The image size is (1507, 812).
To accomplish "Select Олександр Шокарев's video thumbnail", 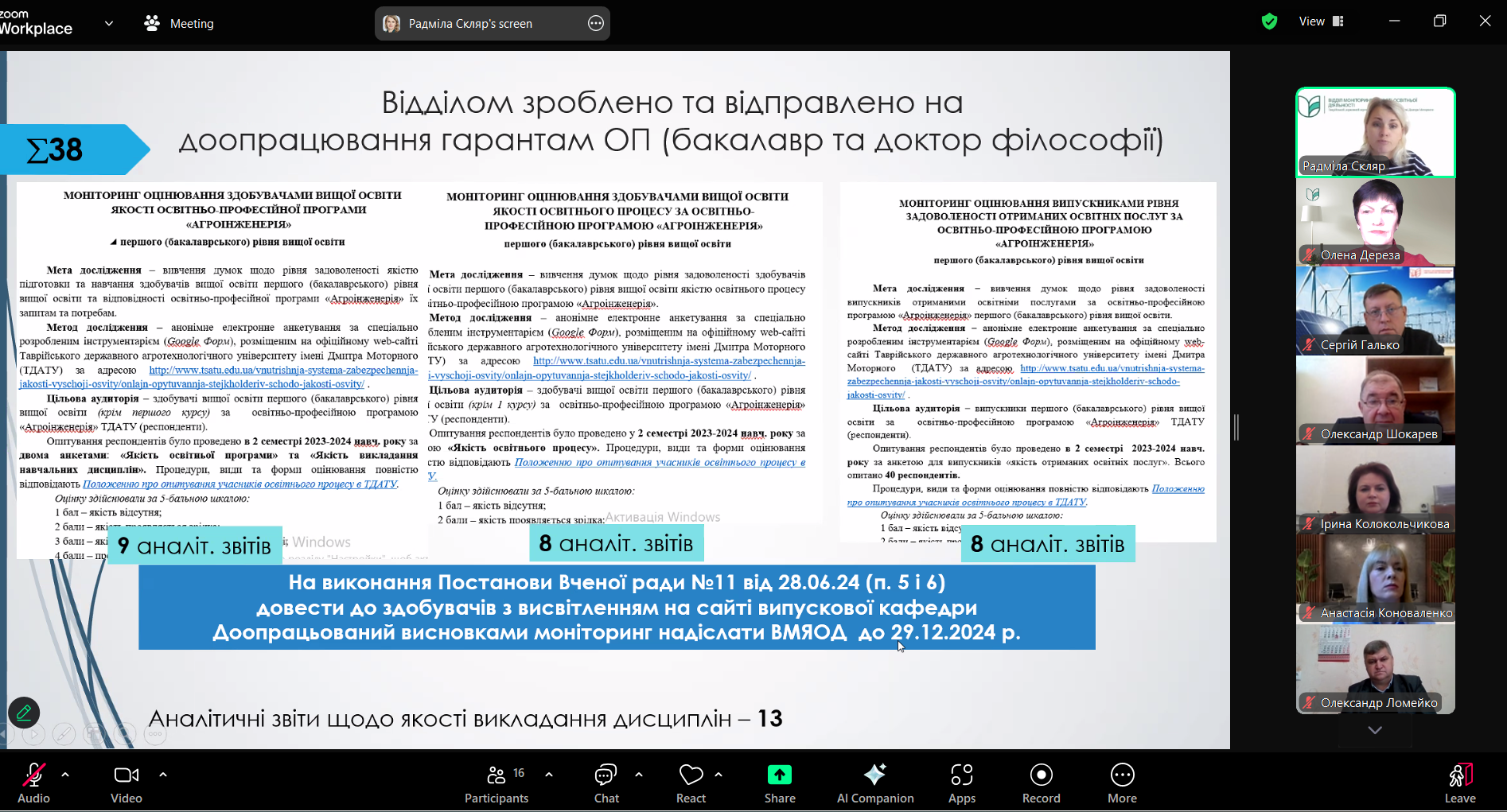I will [1376, 401].
